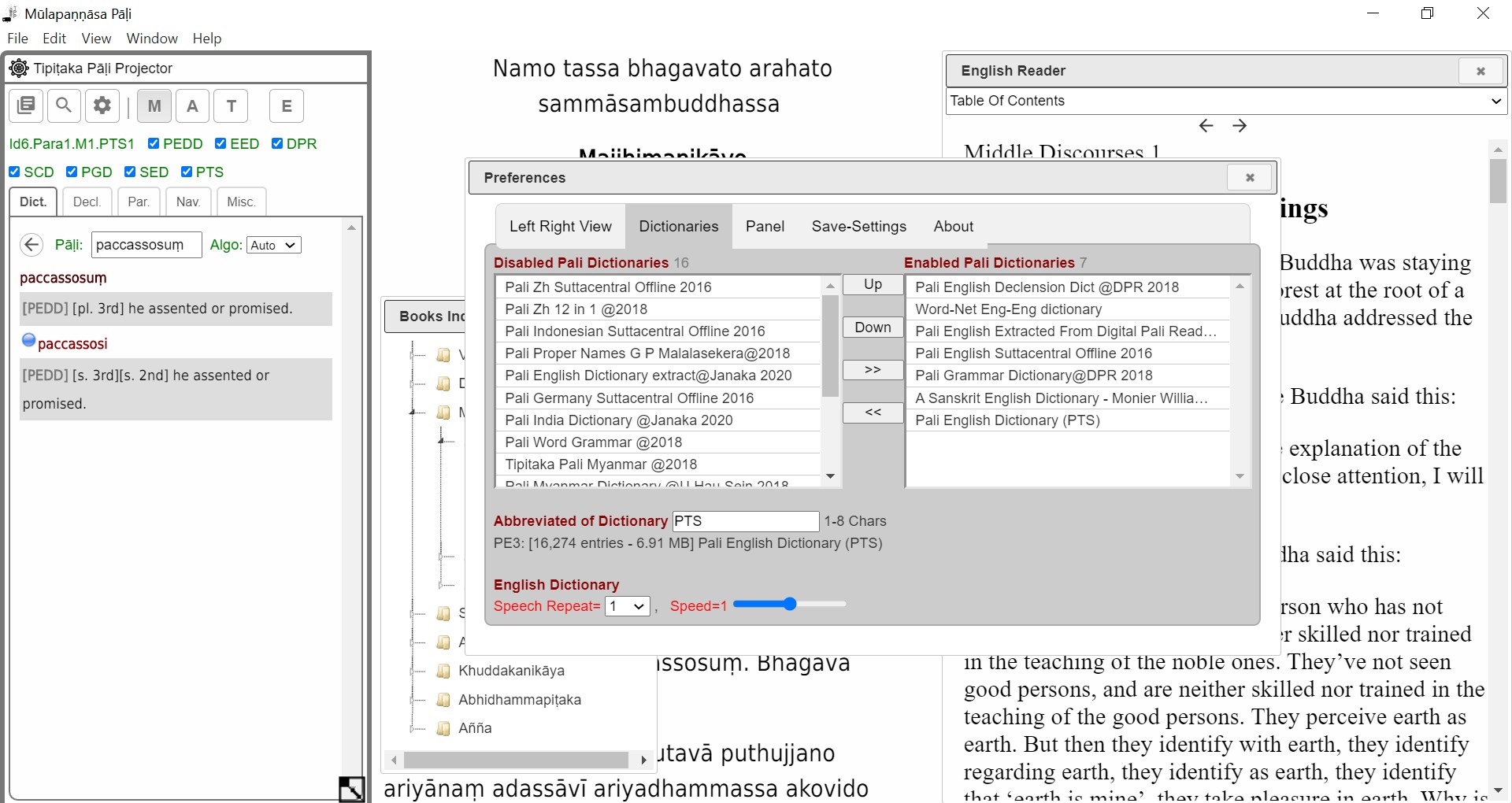Expand the Khuddakanikāya tree node
Screen dimensions: 1512x803
(412, 672)
